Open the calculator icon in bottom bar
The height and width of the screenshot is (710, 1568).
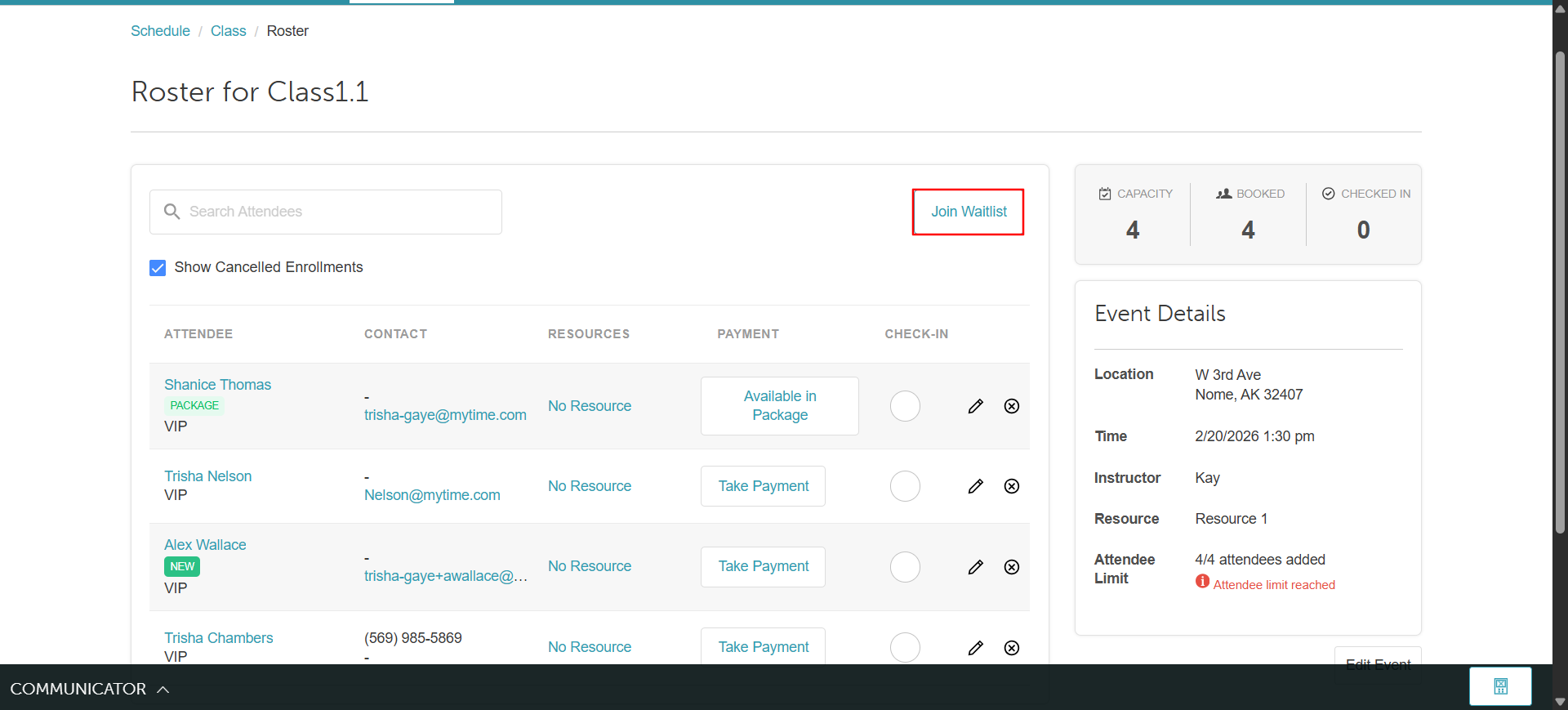tap(1500, 686)
